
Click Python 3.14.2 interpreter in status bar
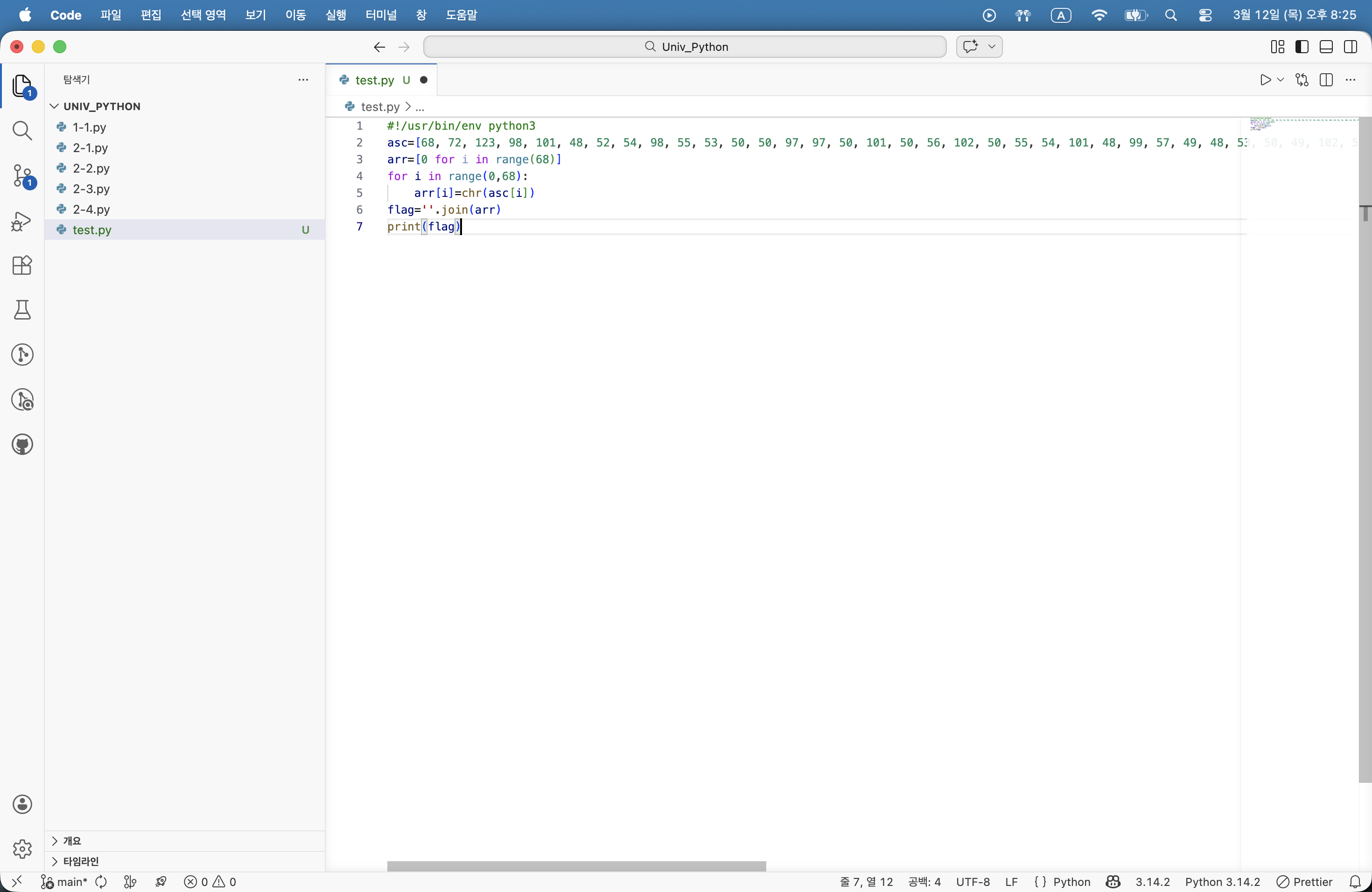pos(1222,882)
